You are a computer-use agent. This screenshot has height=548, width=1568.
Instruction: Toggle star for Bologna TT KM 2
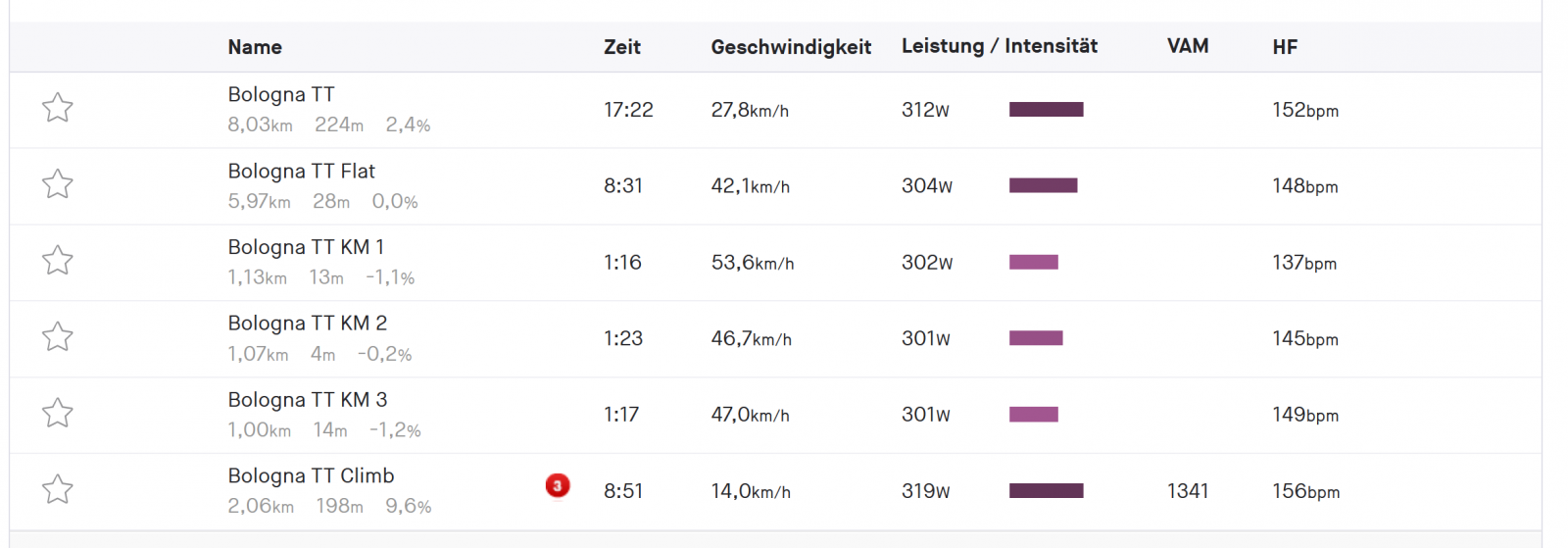point(58,336)
